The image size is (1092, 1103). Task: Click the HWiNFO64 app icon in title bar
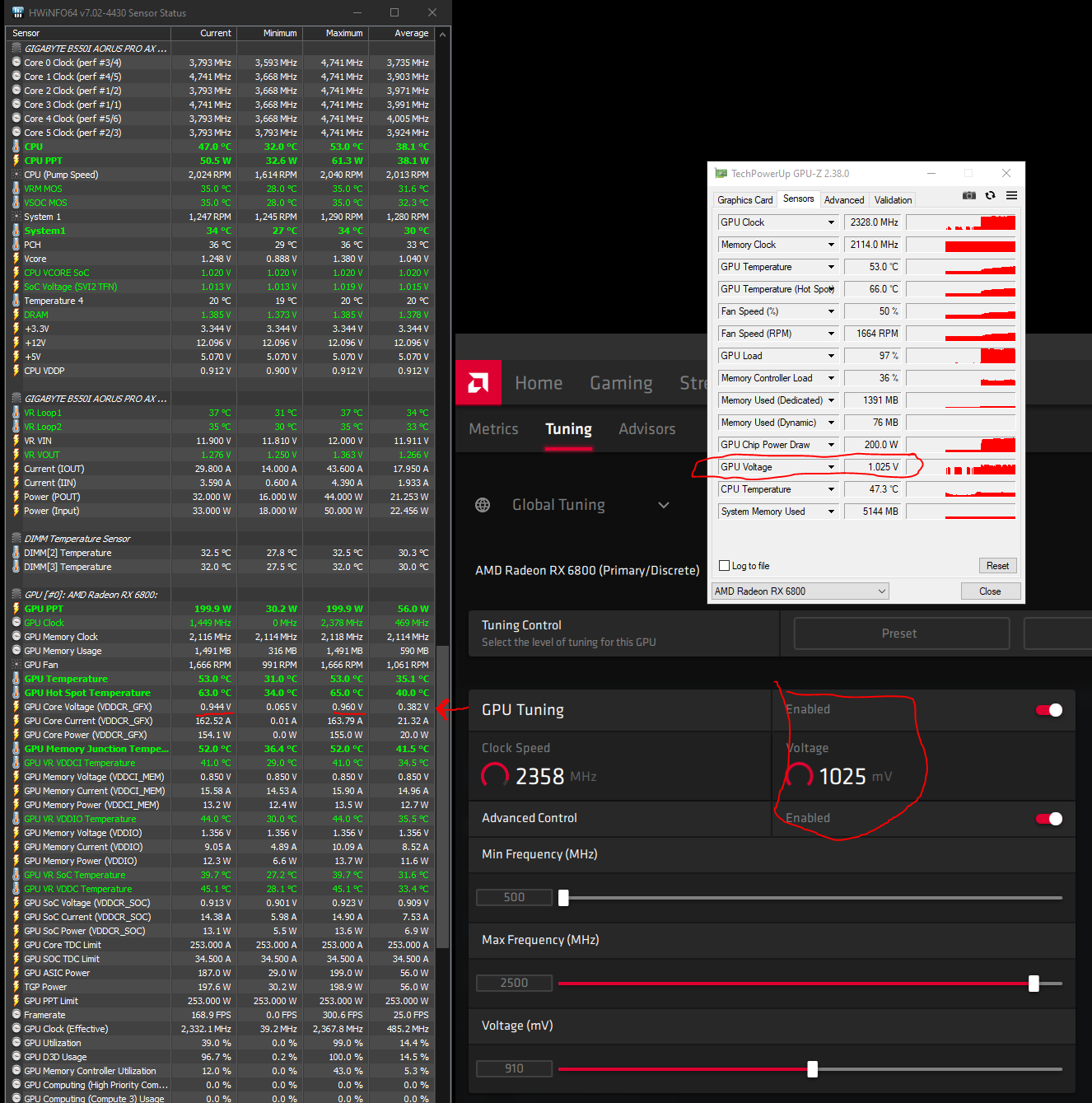[x=17, y=12]
